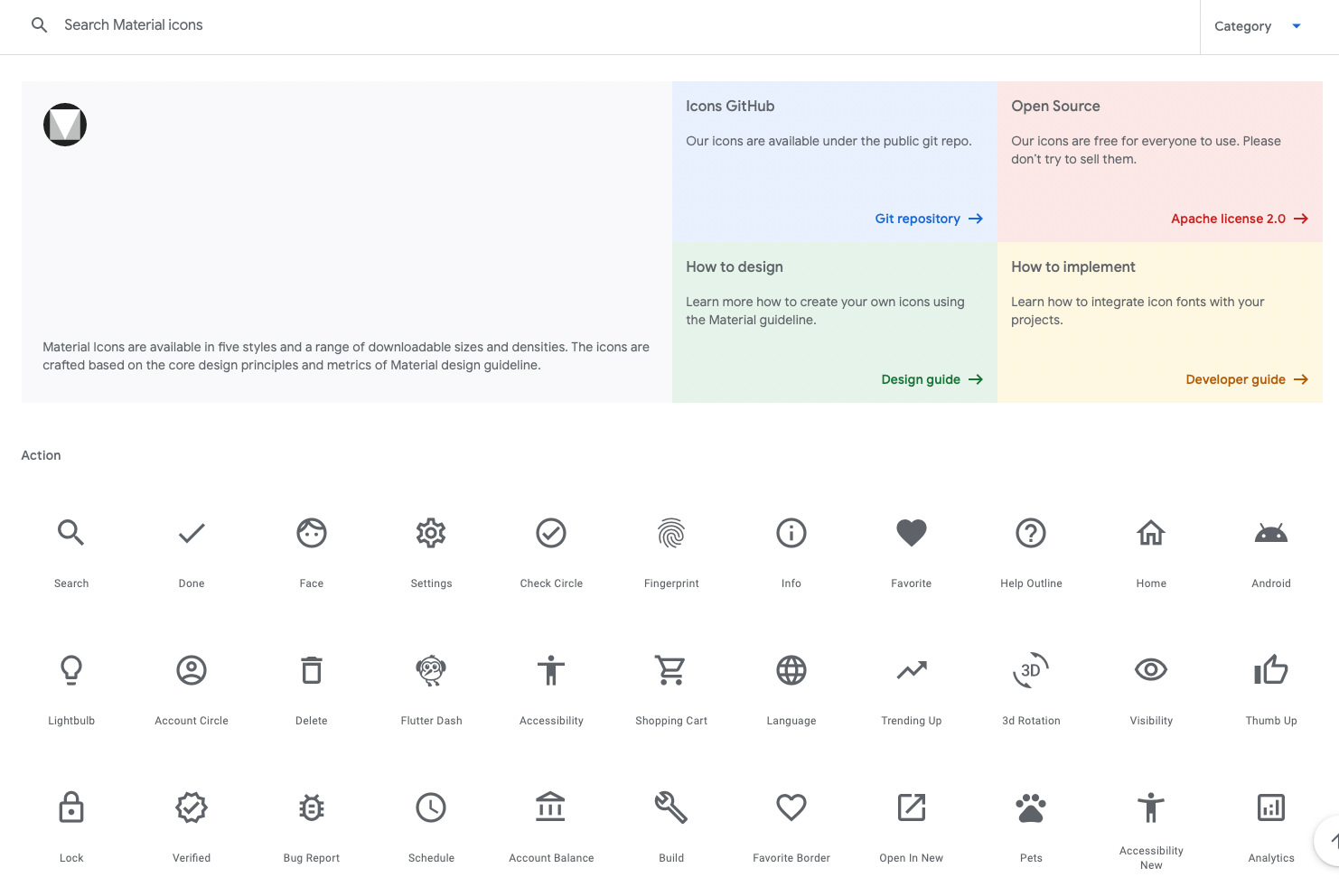Image resolution: width=1339 pixels, height=896 pixels.
Task: Pick the Shopping Cart icon
Action: tap(671, 671)
